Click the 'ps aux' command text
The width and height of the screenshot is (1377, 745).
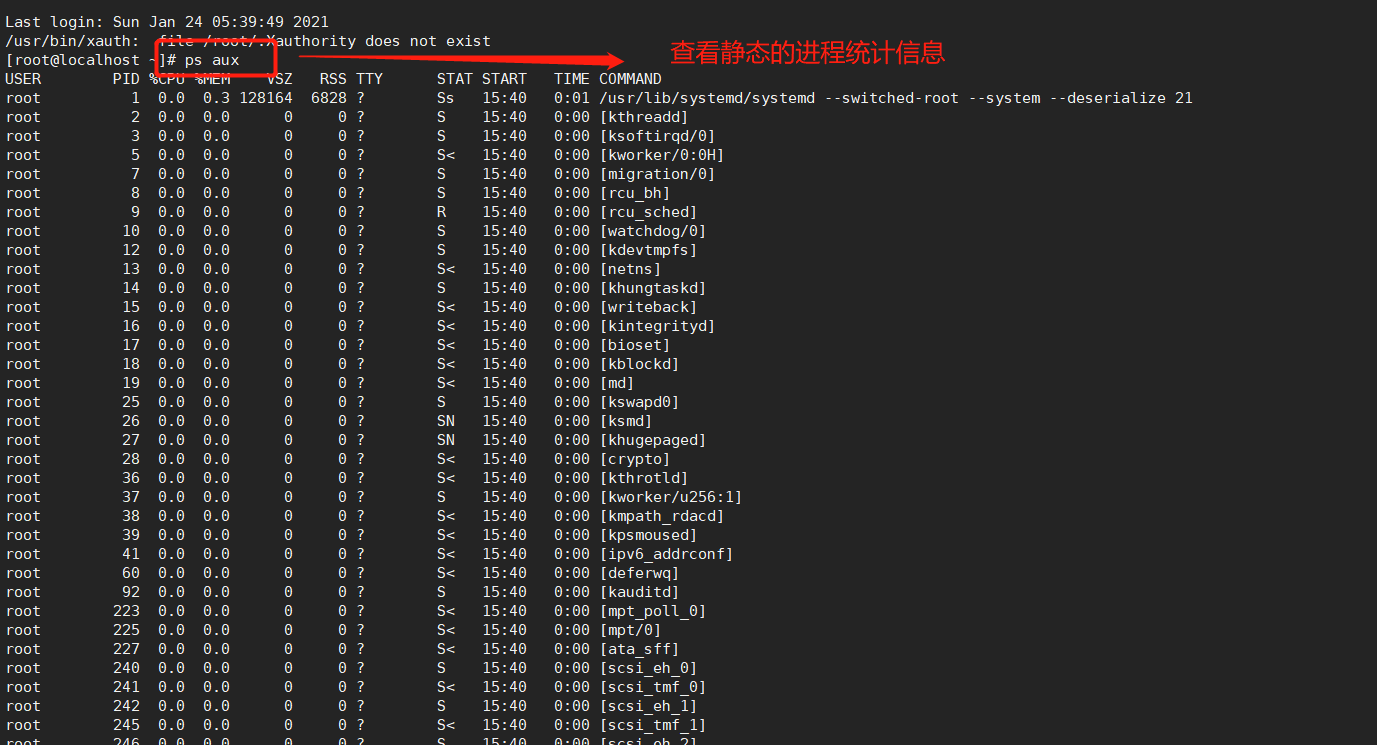coord(212,60)
